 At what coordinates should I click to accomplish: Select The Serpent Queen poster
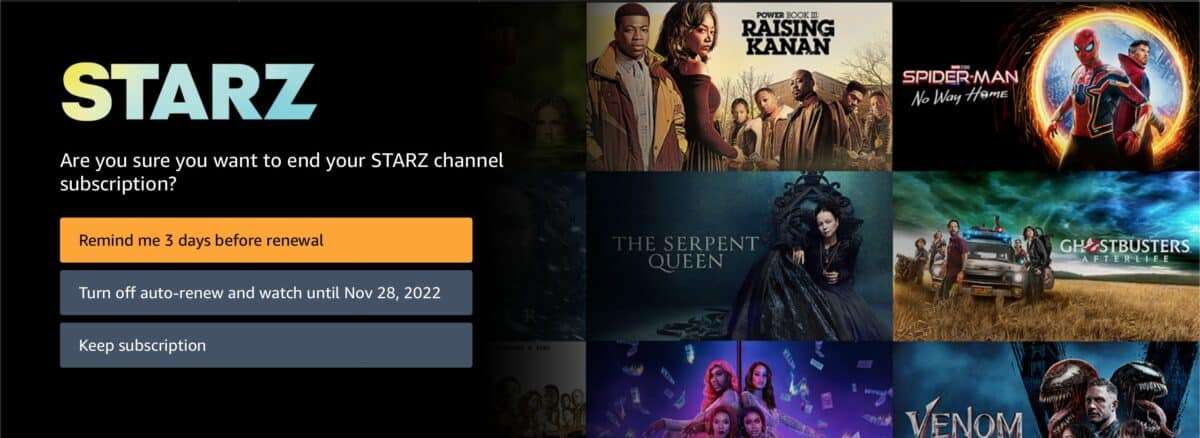pos(739,256)
